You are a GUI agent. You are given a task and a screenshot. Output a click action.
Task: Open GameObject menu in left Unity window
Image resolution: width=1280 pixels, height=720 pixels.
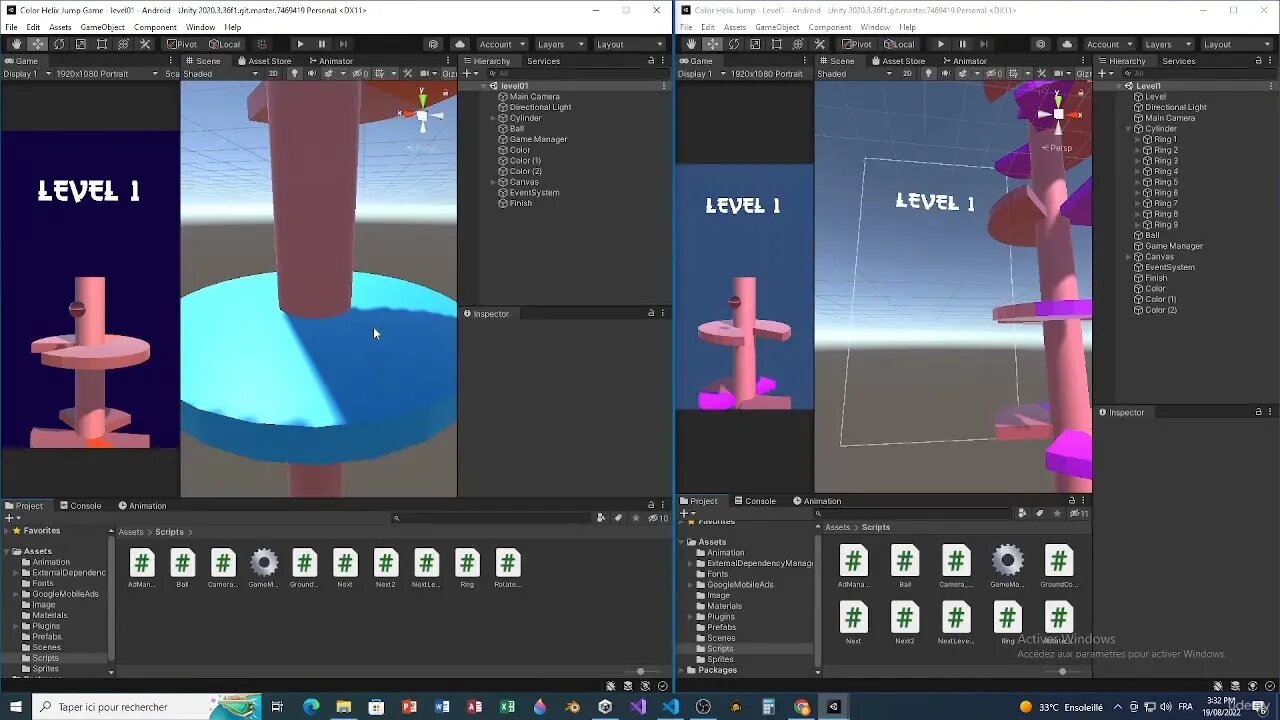coord(100,27)
